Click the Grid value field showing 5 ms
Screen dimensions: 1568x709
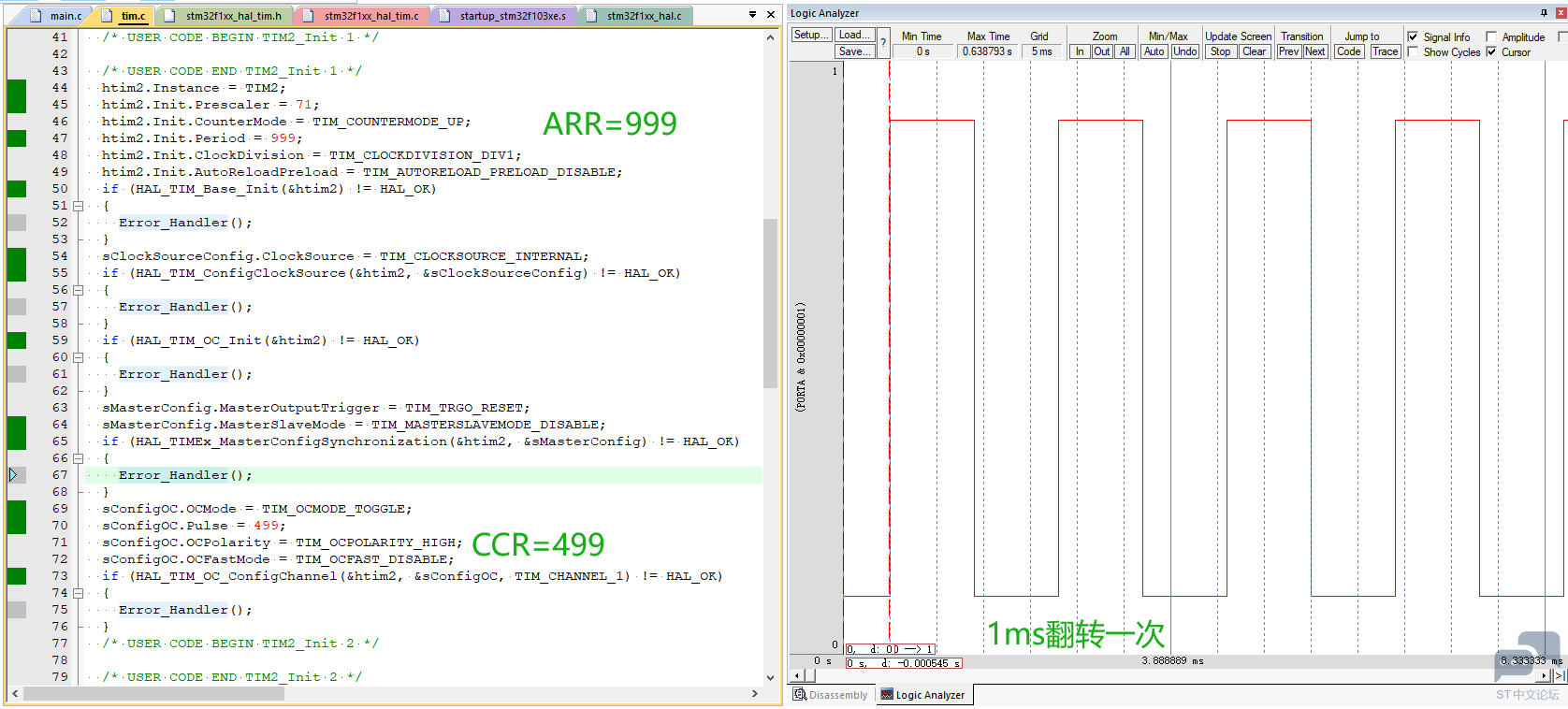[x=1041, y=51]
